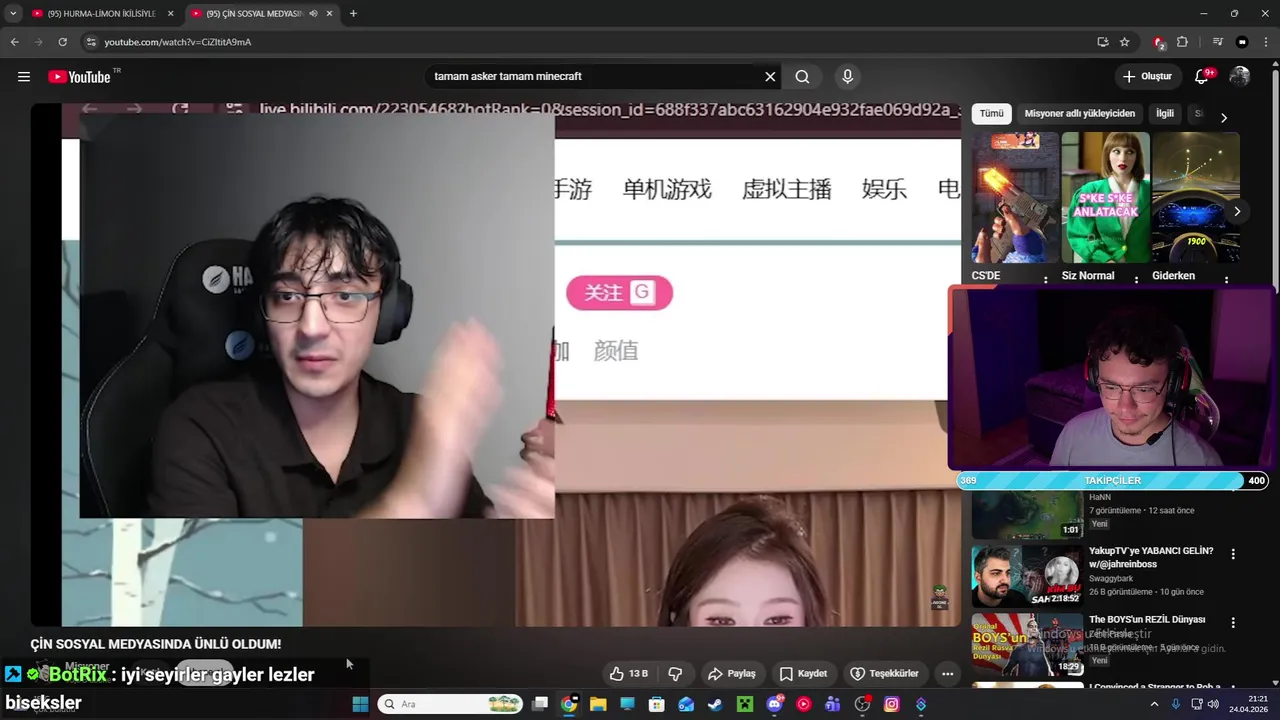
Task: Open the CS'DE short thumbnail
Action: (x=1015, y=197)
